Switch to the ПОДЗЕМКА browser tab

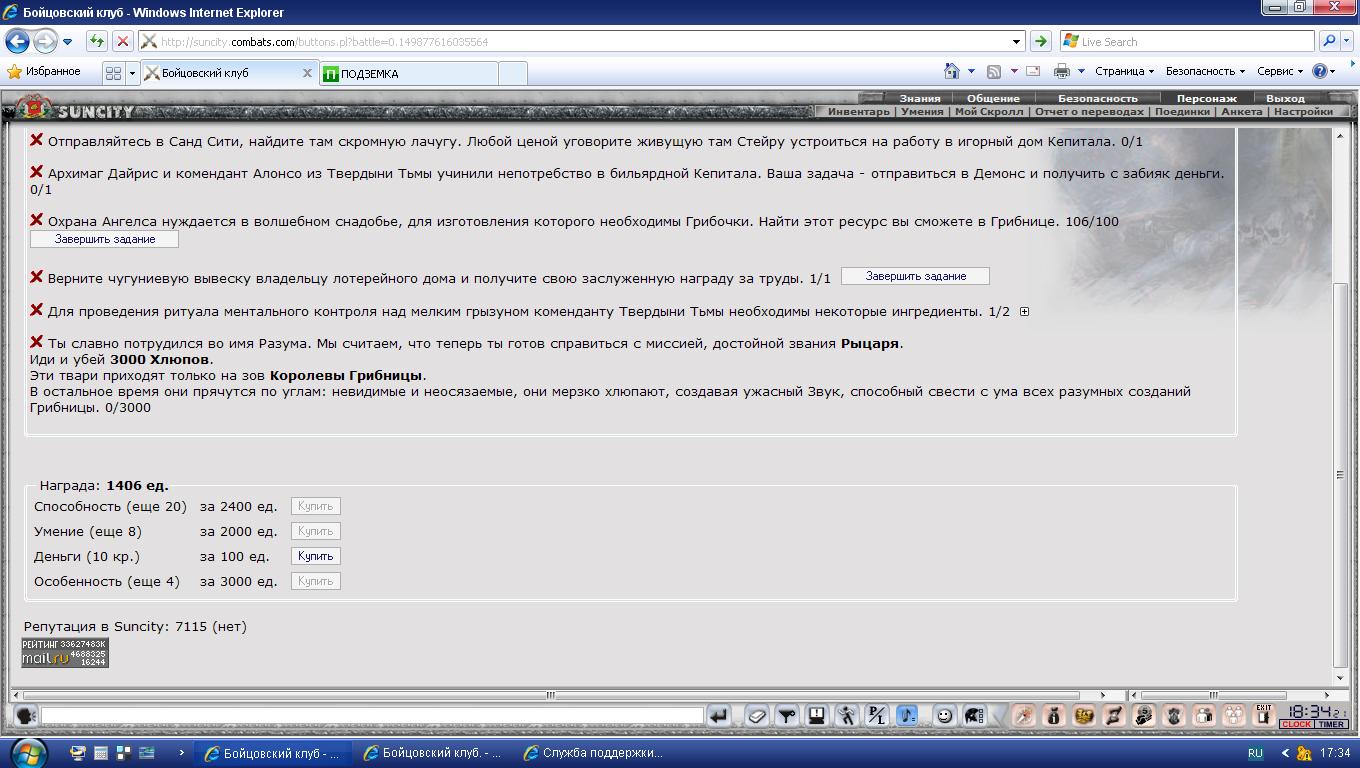point(408,74)
